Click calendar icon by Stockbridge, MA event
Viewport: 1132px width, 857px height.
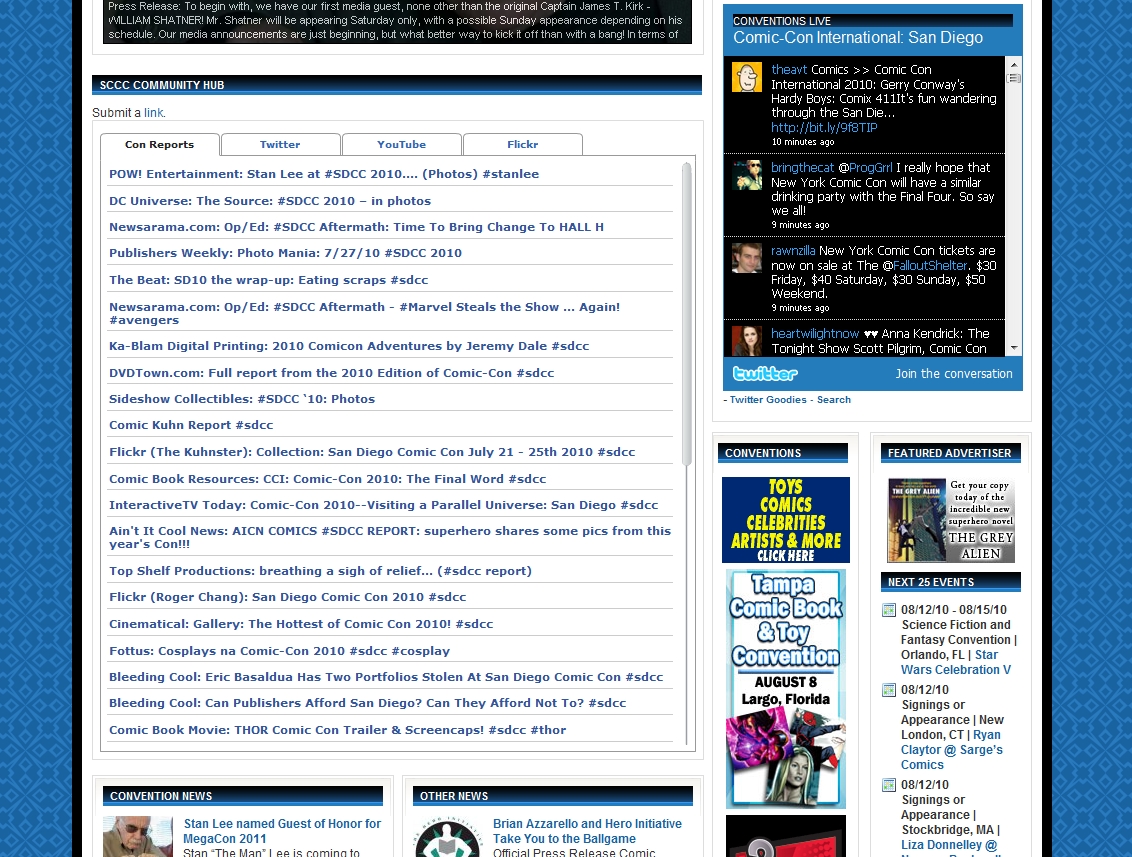tap(889, 785)
